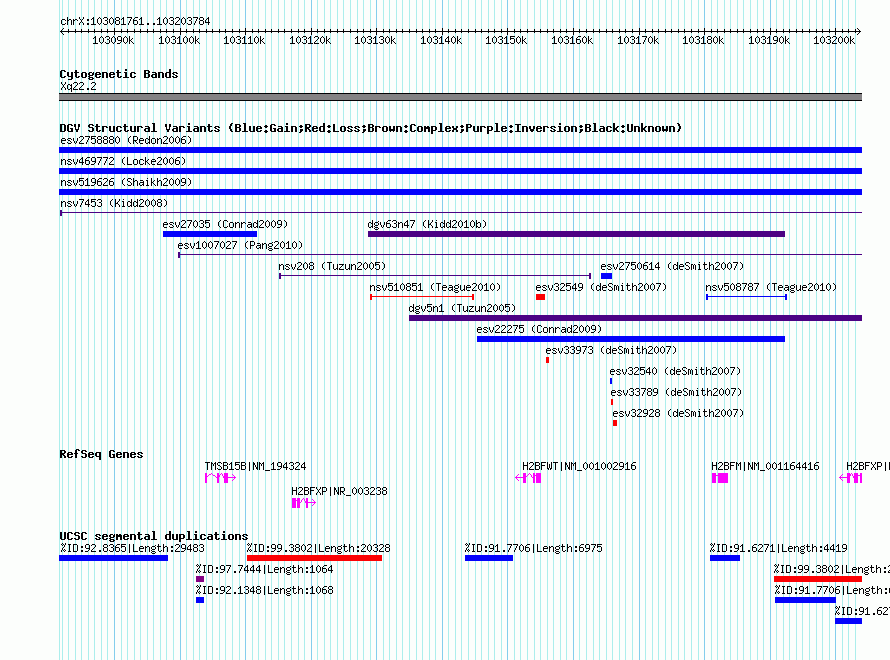The image size is (890, 660).
Task: Click the 103180k ruler tick label
Action: point(703,40)
